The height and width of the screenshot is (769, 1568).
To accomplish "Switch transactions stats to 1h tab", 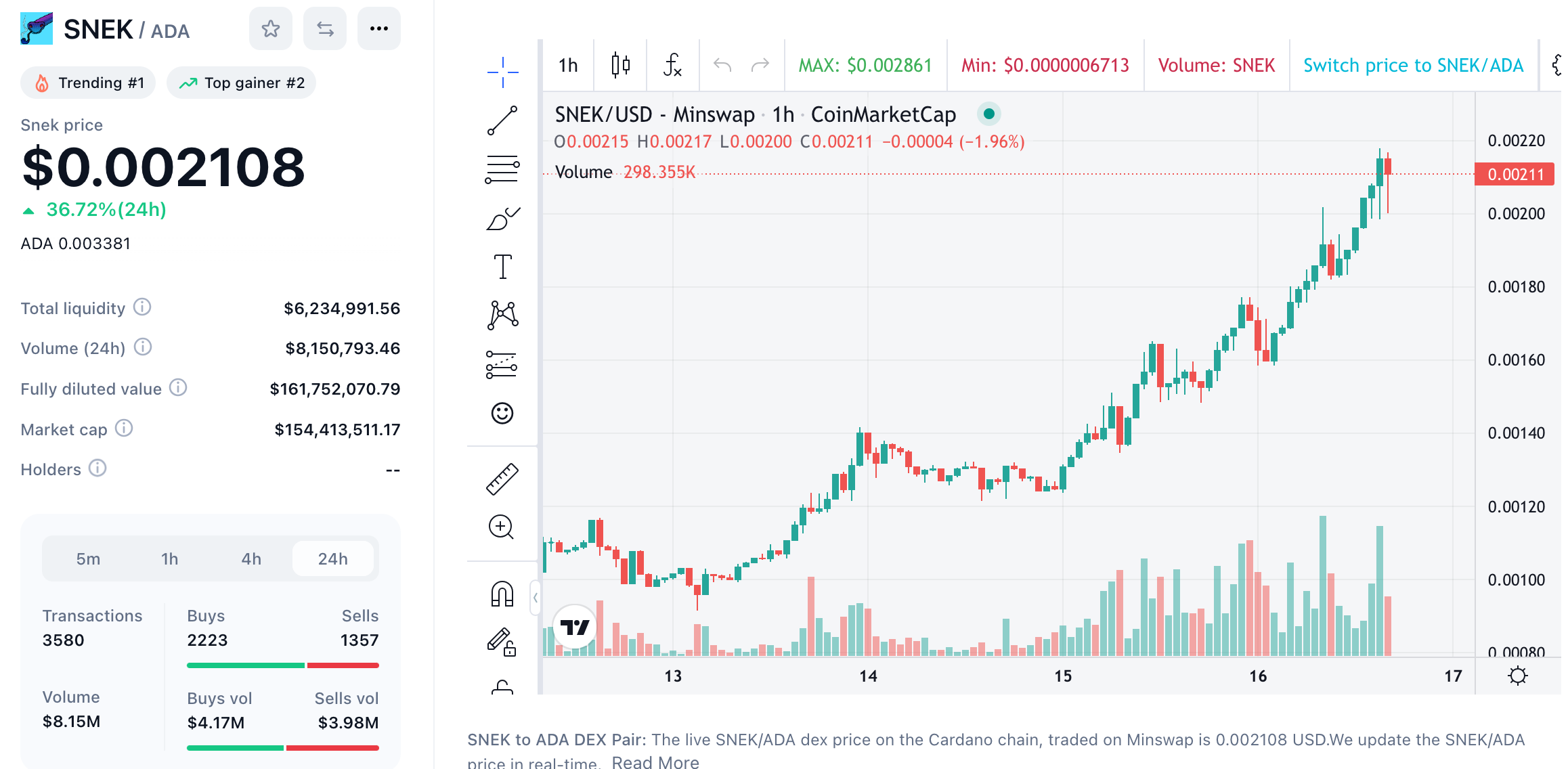I will click(x=169, y=558).
